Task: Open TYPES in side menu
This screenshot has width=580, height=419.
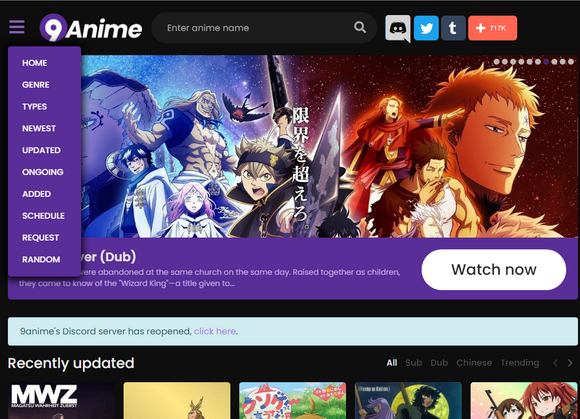Action: (34, 107)
